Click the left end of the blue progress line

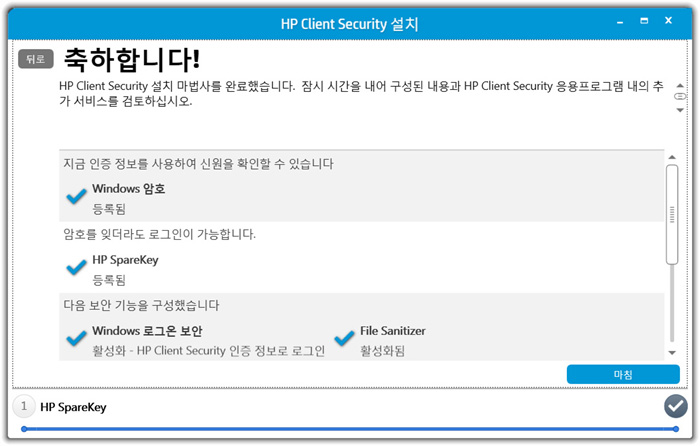coord(24,429)
